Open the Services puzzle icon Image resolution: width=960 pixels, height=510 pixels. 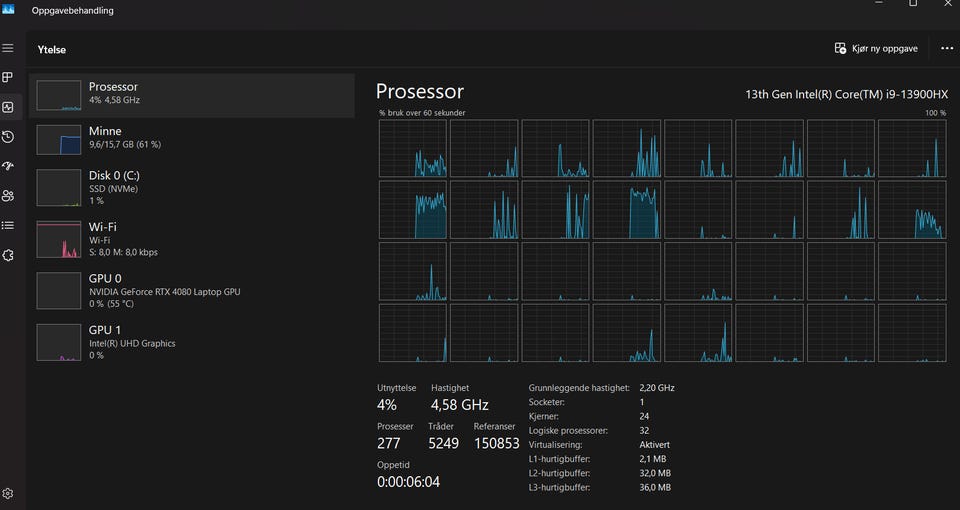pyautogui.click(x=8, y=255)
